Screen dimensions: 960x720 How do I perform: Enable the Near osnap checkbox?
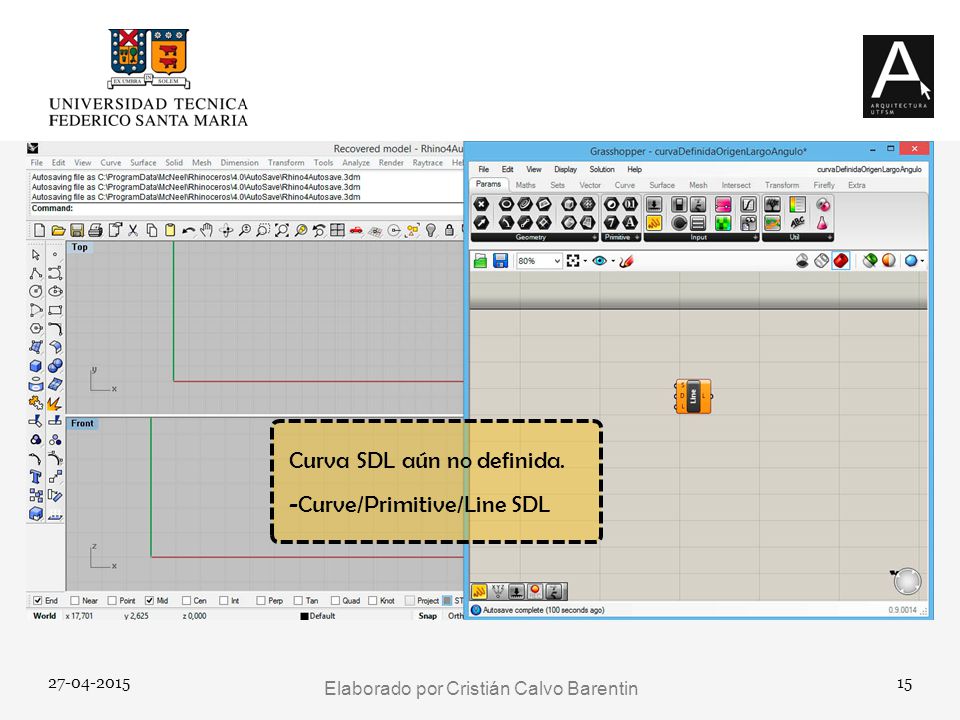(75, 601)
